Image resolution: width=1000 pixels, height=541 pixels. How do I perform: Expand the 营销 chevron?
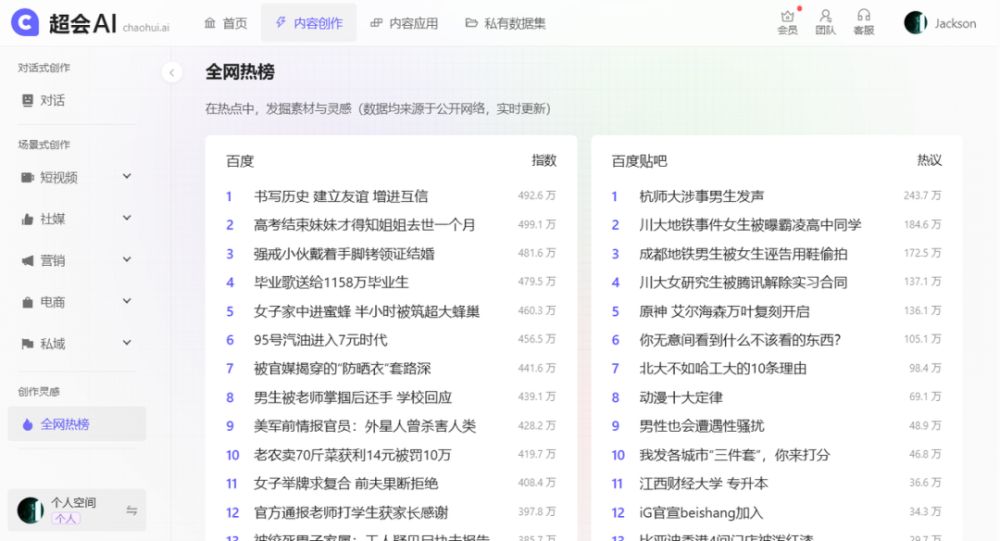point(127,259)
